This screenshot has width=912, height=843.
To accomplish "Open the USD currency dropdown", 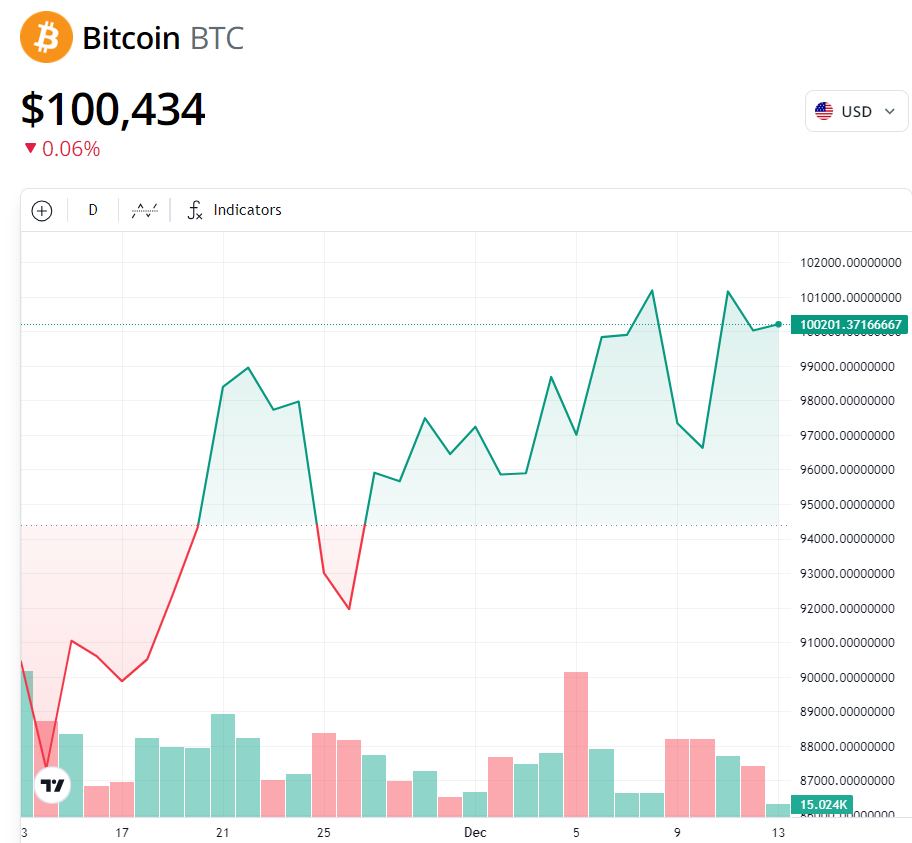I will [856, 111].
